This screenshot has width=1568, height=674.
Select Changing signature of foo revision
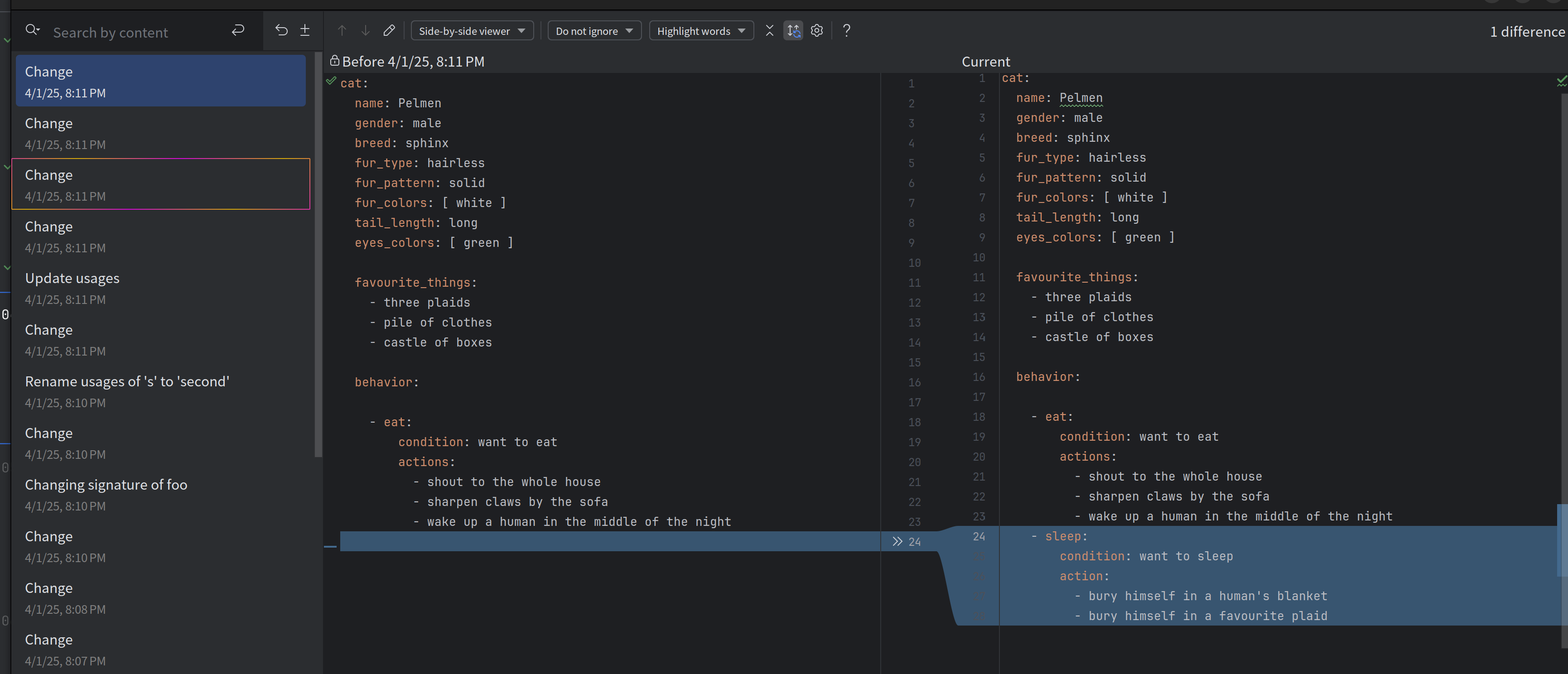click(x=161, y=495)
